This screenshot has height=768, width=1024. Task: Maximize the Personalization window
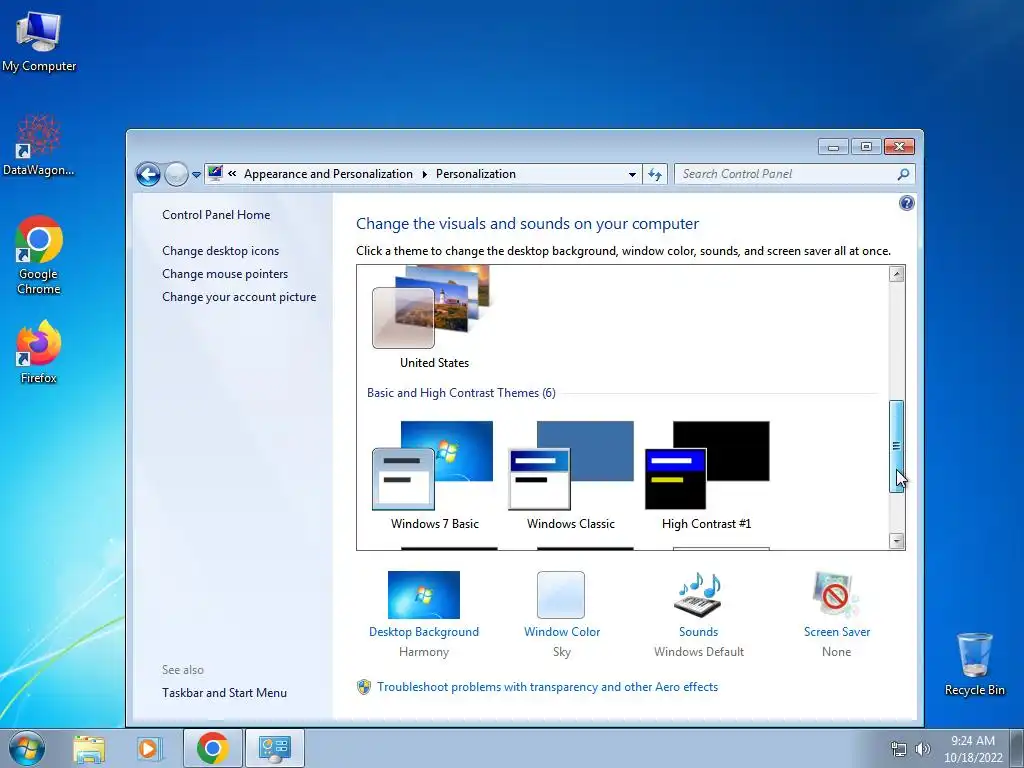click(866, 147)
